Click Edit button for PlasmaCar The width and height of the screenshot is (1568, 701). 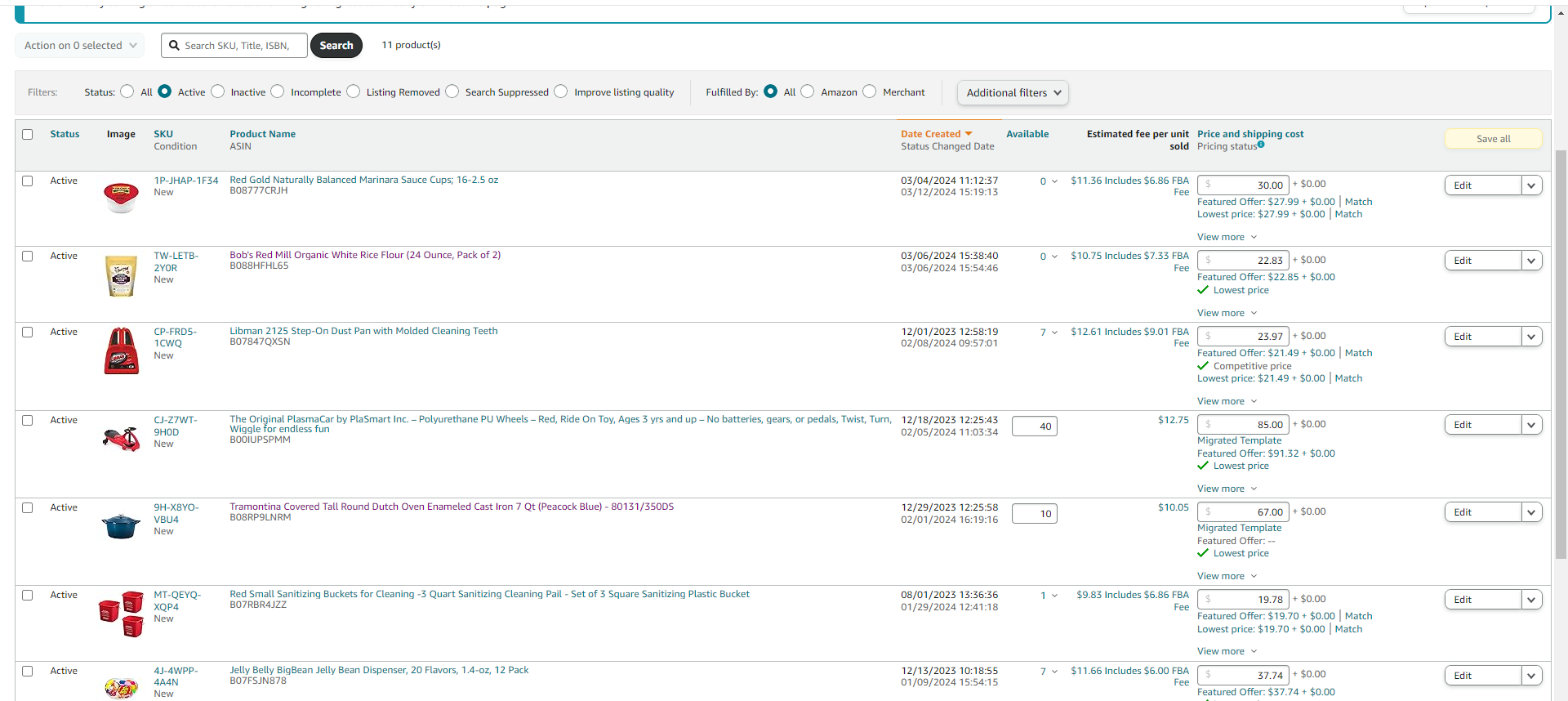click(1483, 425)
